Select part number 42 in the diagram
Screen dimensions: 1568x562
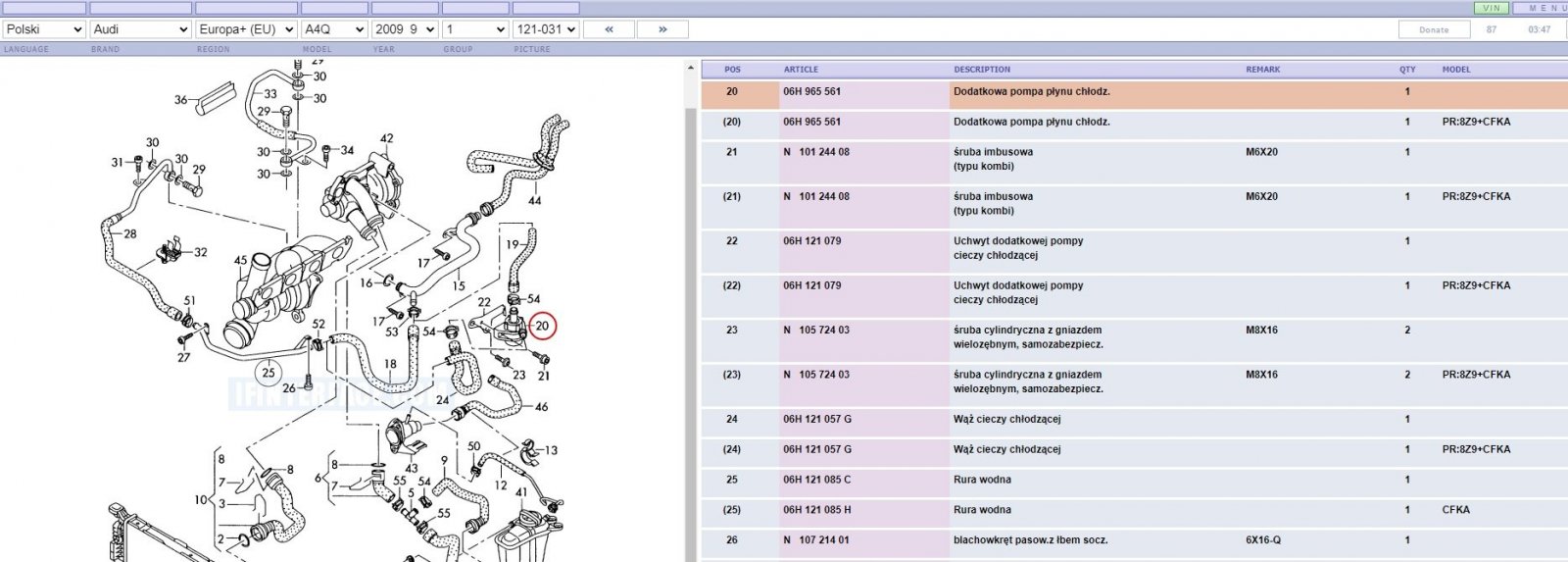point(386,138)
